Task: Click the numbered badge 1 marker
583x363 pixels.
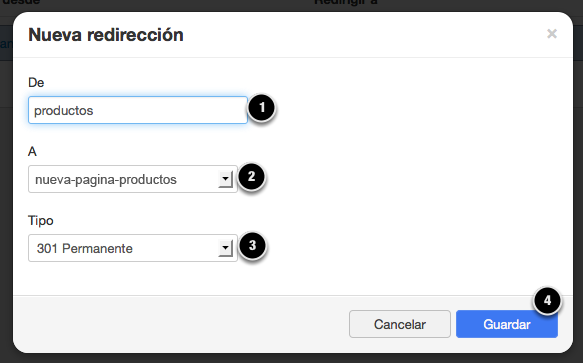Action: coord(262,108)
